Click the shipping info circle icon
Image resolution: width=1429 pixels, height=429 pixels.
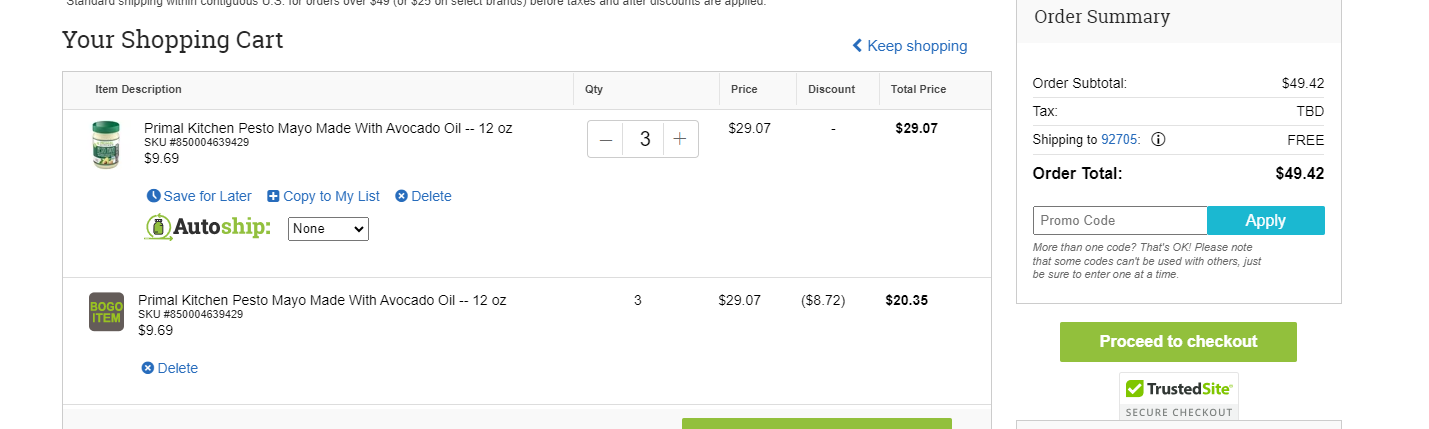click(1158, 140)
